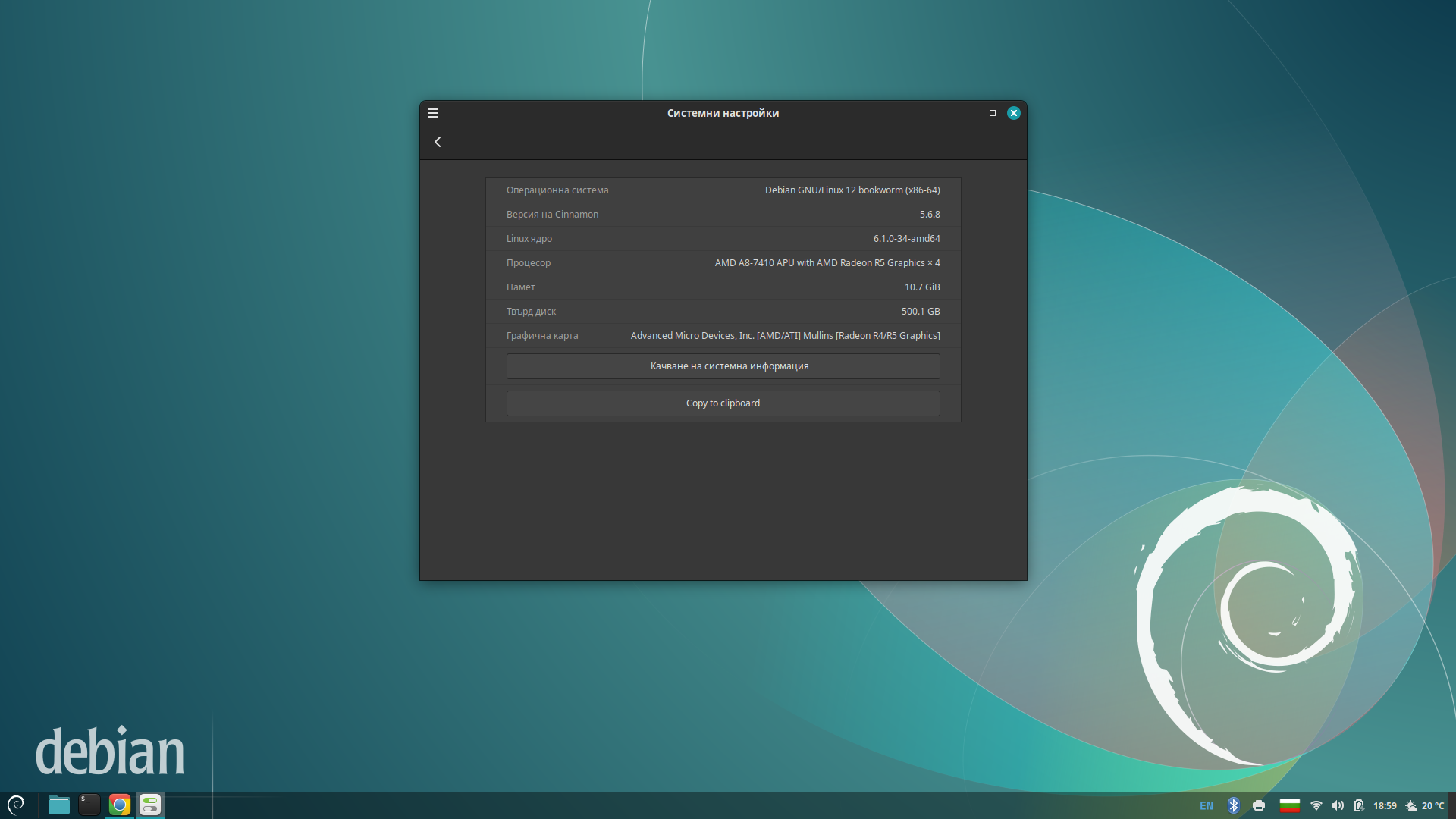
Task: Open the hamburger menu in System Settings
Action: [x=433, y=113]
